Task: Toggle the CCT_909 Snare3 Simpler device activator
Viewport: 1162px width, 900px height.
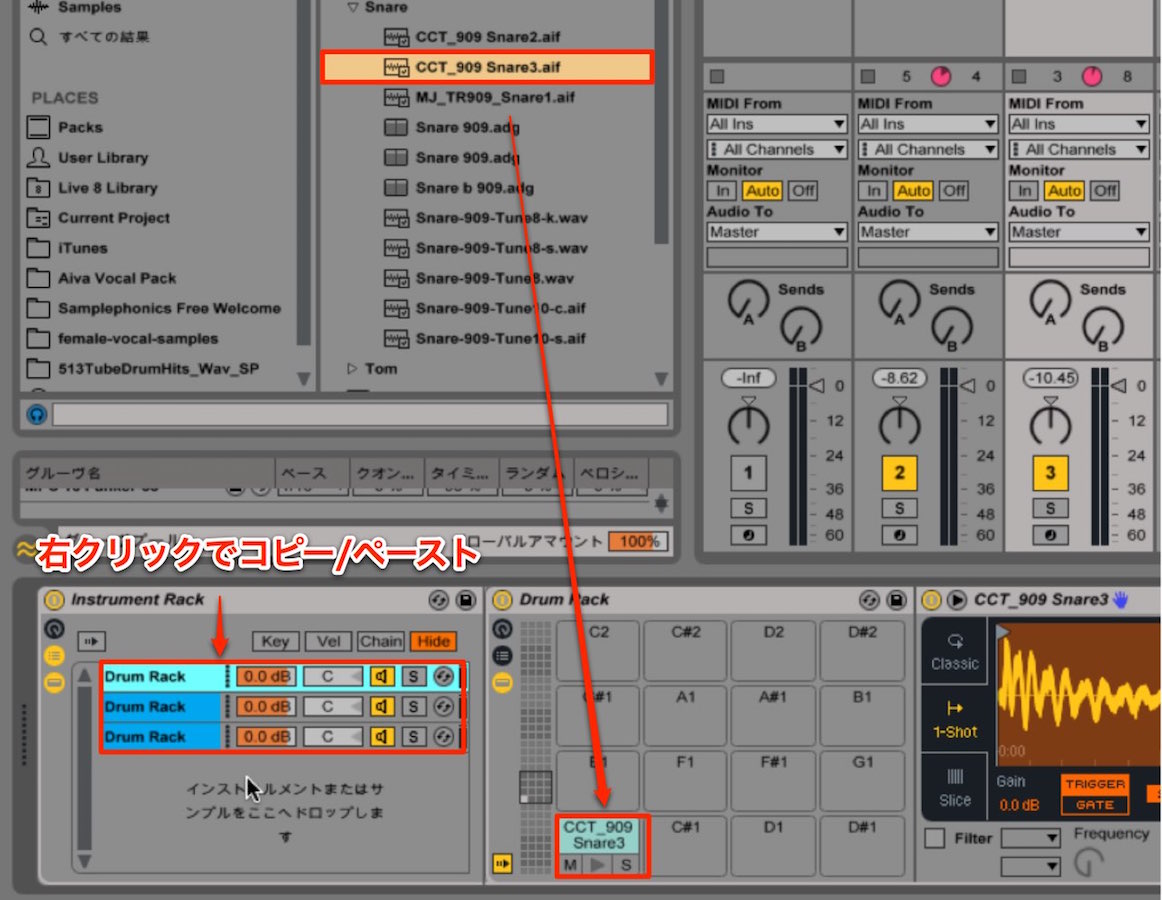Action: coord(932,600)
